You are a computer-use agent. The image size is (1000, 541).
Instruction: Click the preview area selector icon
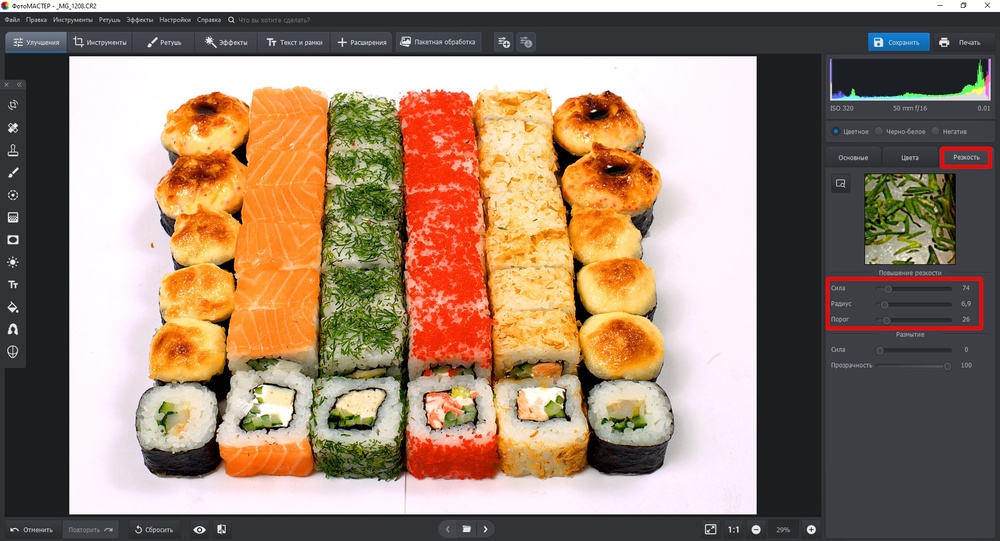pos(841,184)
